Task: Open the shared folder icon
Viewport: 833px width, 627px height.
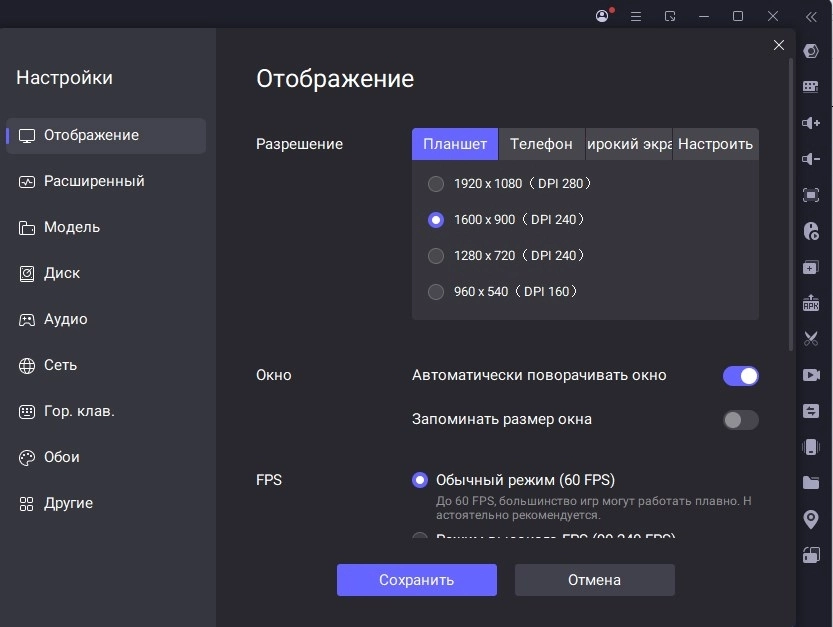Action: [811, 483]
